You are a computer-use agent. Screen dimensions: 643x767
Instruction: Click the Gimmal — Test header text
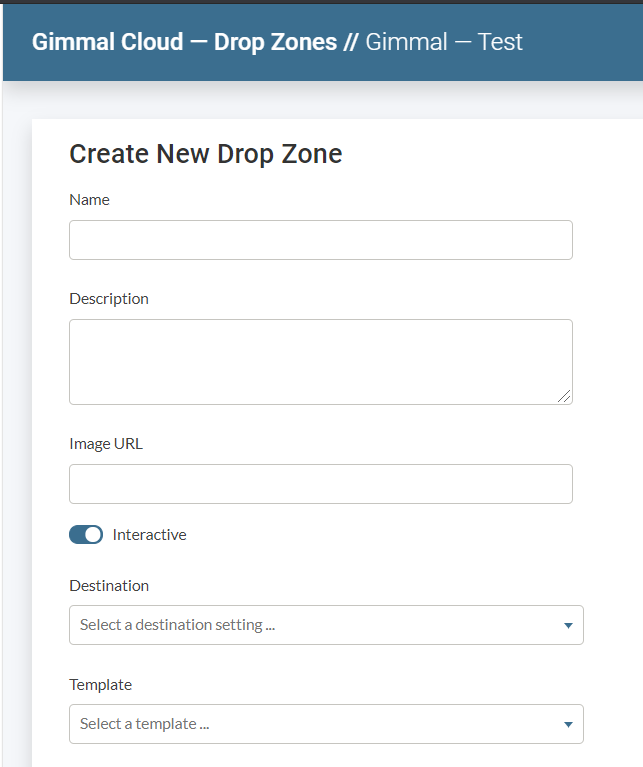tap(444, 42)
